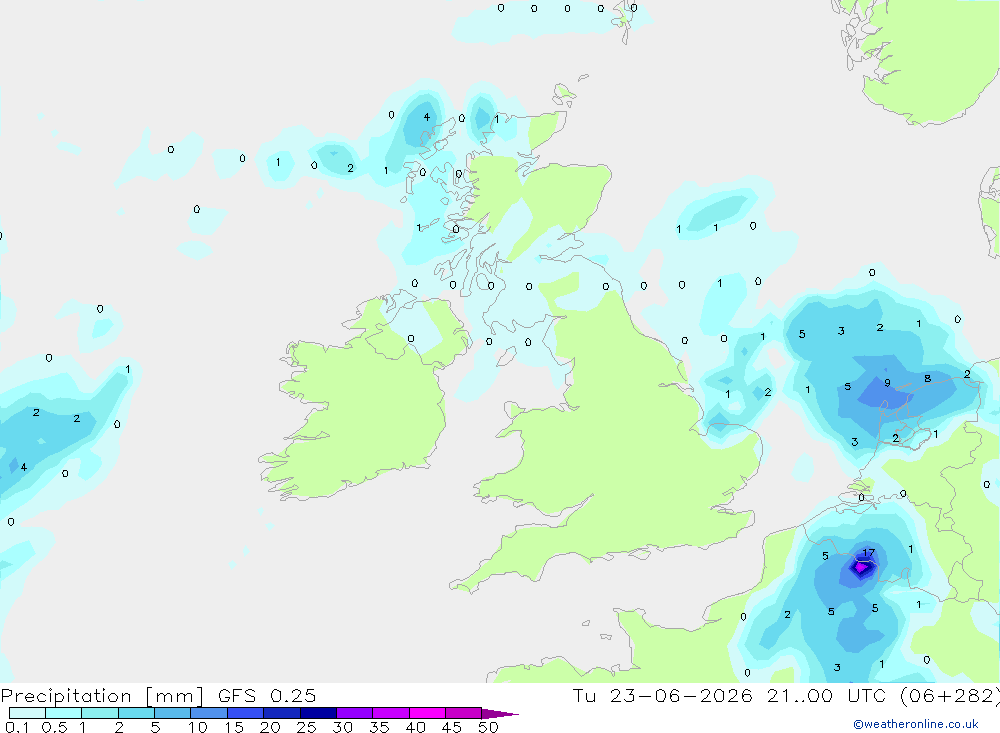Click the 30–35 mm violet legend swatch
This screenshot has width=1000, height=733.
355,713
